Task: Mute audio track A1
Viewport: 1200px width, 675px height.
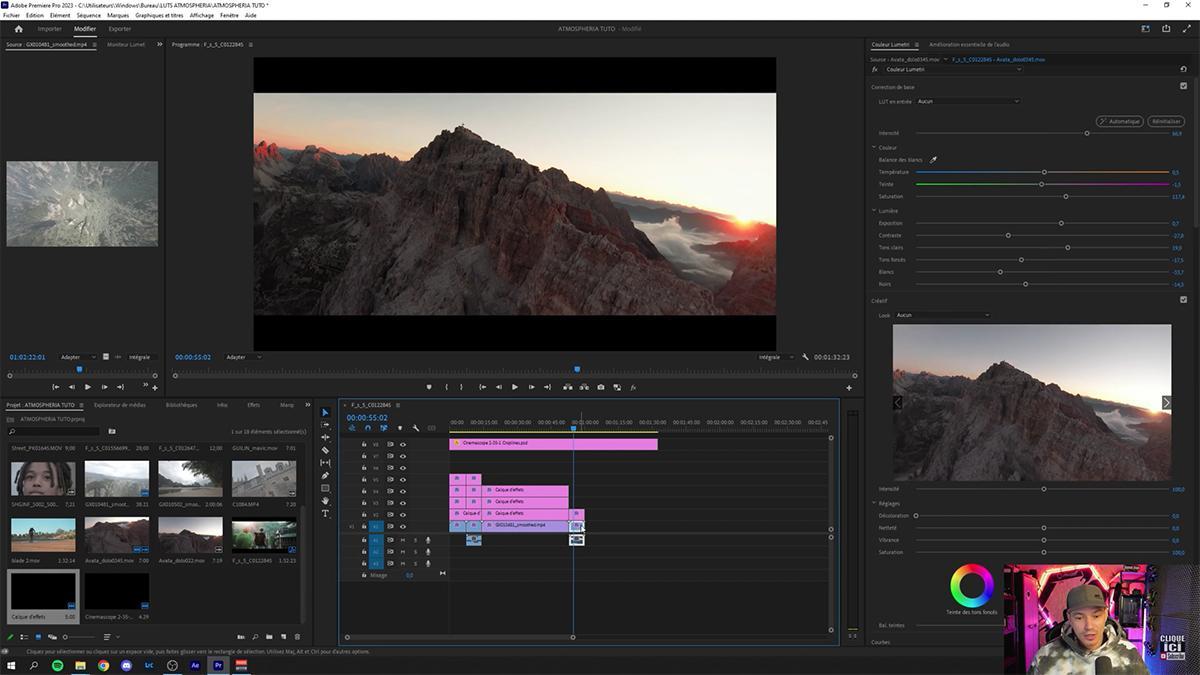Action: click(x=403, y=540)
